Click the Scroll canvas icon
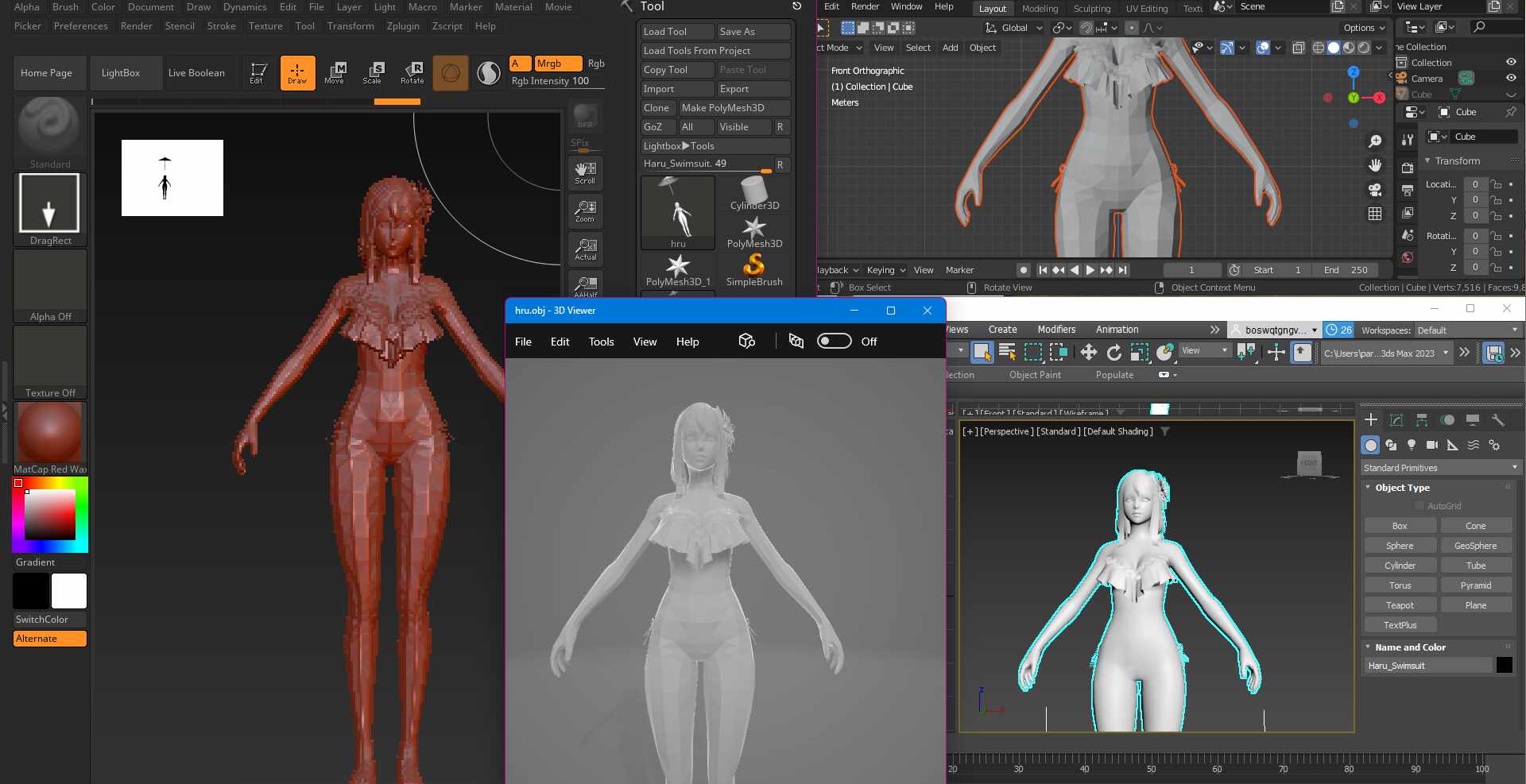1526x784 pixels. pos(586,172)
